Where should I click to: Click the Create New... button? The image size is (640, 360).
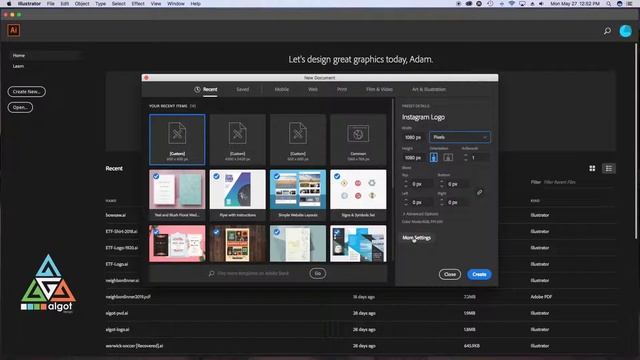coord(27,91)
